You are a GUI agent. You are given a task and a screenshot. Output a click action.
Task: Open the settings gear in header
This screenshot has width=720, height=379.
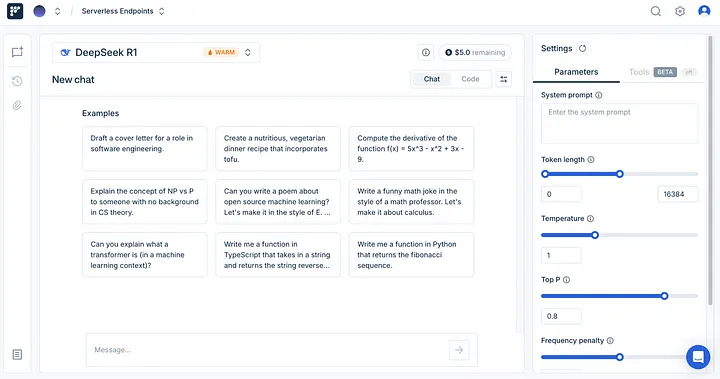tap(680, 11)
